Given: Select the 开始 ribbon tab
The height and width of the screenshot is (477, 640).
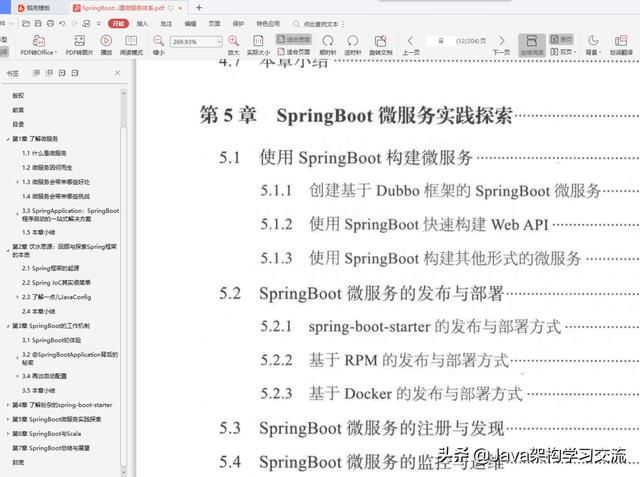Looking at the screenshot, I should click(118, 24).
